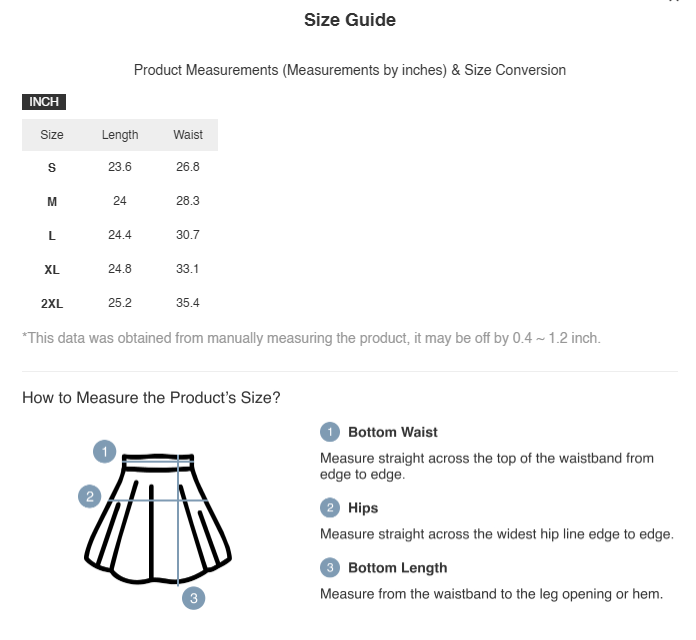This screenshot has width=696, height=640.
Task: Click the S size row label
Action: click(x=52, y=168)
